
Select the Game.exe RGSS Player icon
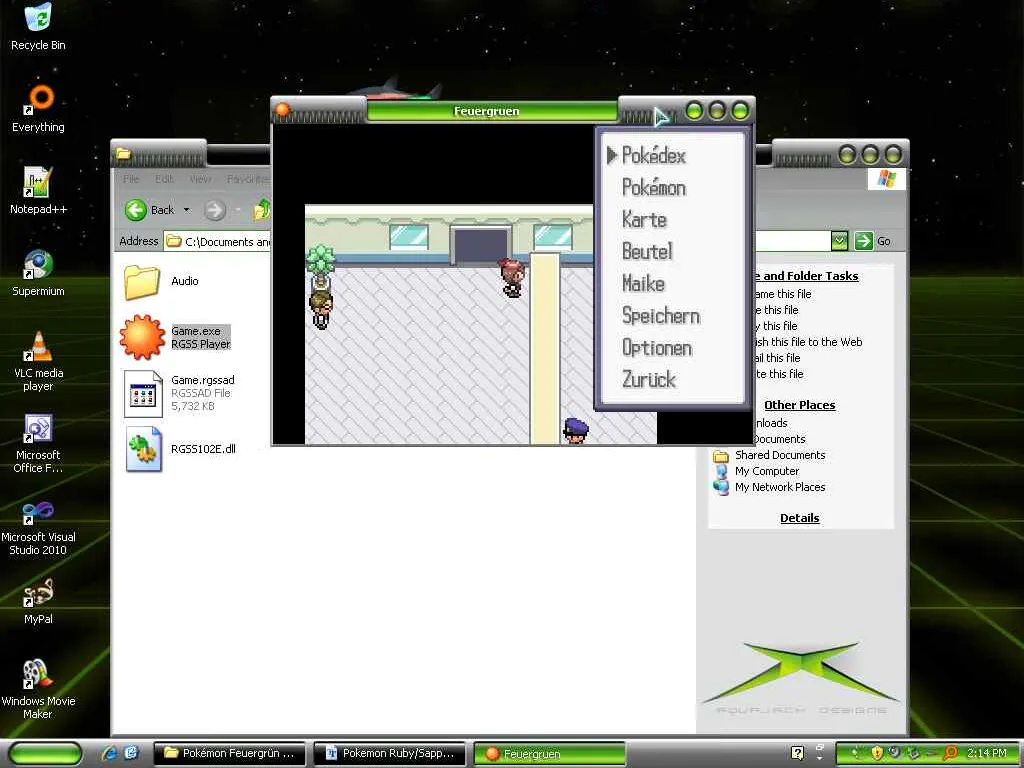[x=142, y=337]
